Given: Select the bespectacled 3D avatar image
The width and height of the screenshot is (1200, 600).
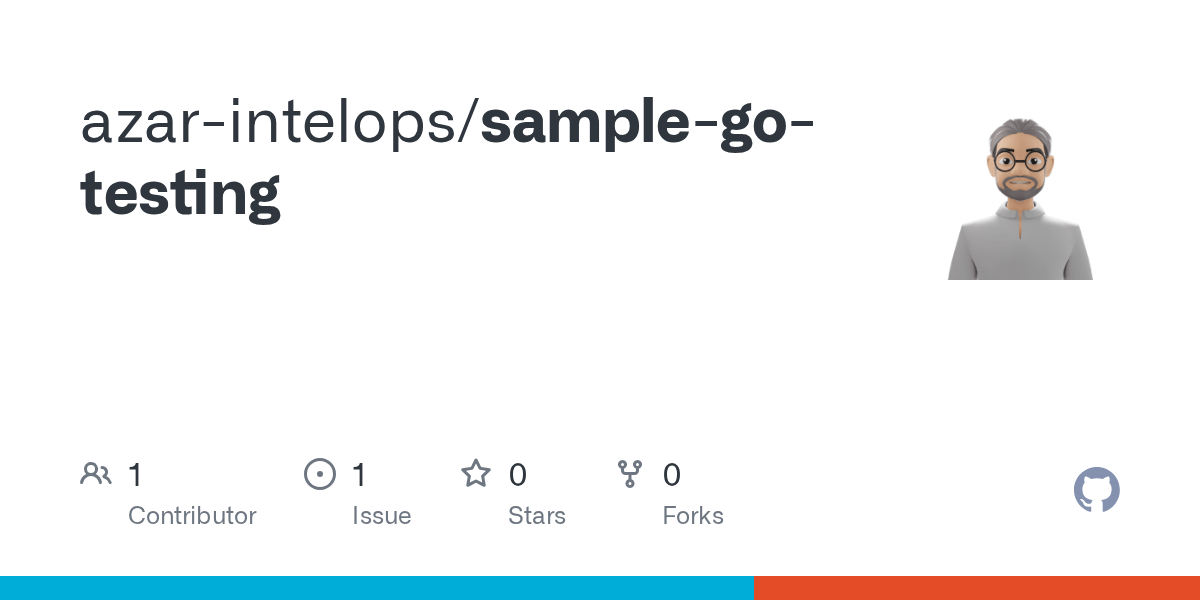Looking at the screenshot, I should [x=1020, y=199].
